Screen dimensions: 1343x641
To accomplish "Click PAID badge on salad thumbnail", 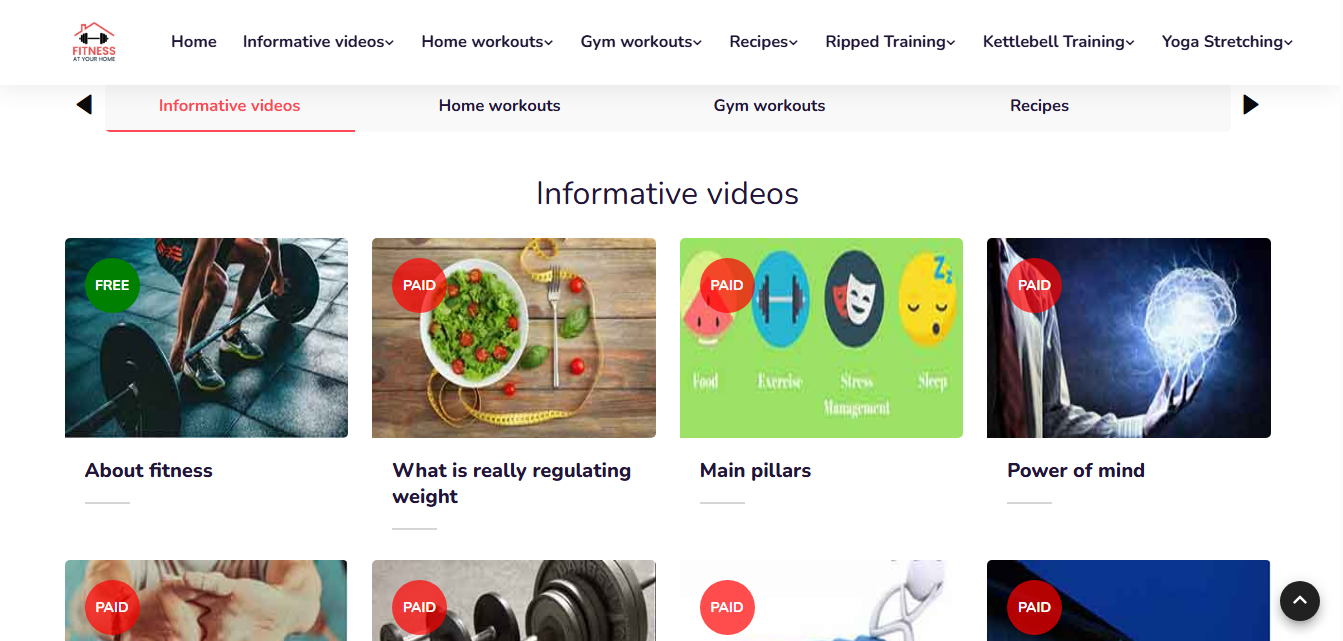I will pyautogui.click(x=419, y=285).
